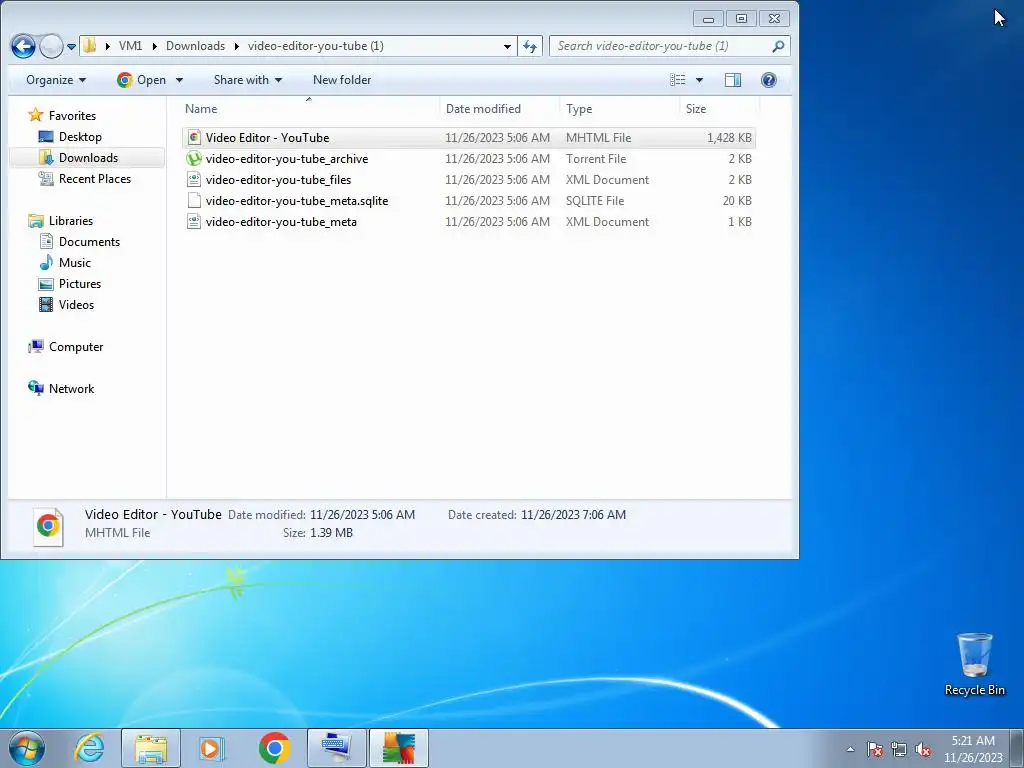Click Chrome icon of Video Editor - YouTube file
1024x768 pixels.
pyautogui.click(x=193, y=138)
